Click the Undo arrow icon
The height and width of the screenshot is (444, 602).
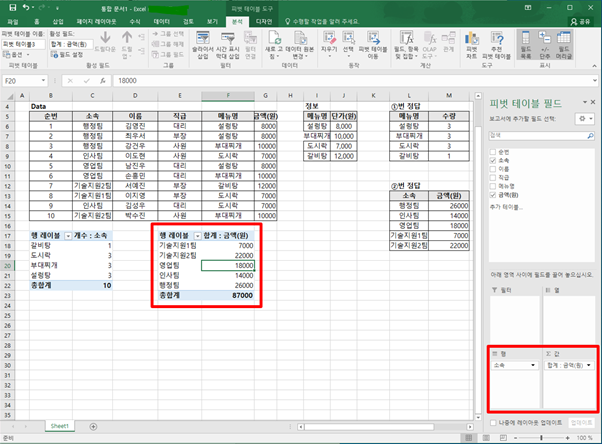pyautogui.click(x=26, y=7)
